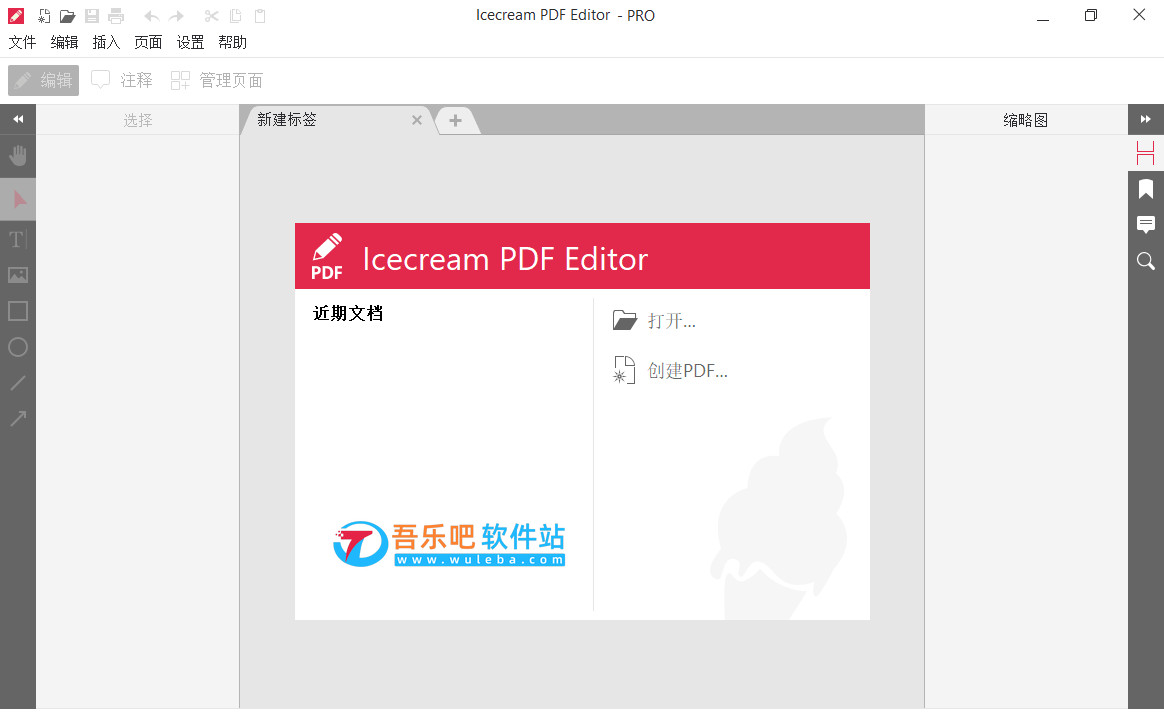Viewport: 1164px width, 727px height.
Task: Select the Image insert tool
Action: click(x=18, y=275)
